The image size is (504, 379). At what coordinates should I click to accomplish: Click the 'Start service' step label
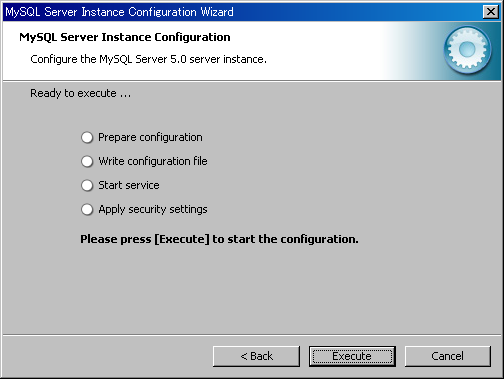point(129,185)
